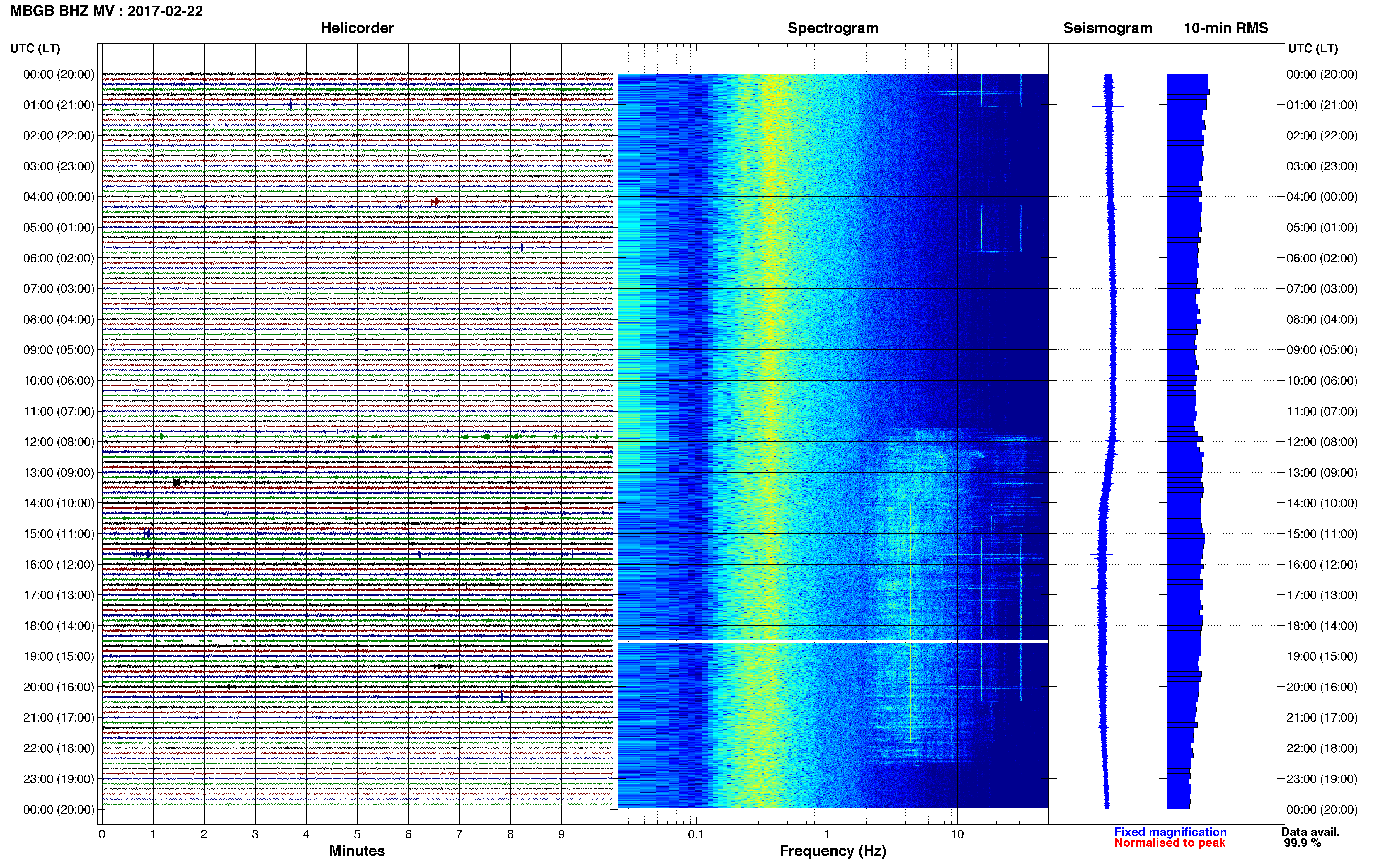Click '03:00 (23:00)' on the left time axis
This screenshot has height=868, width=1389.
(x=59, y=166)
